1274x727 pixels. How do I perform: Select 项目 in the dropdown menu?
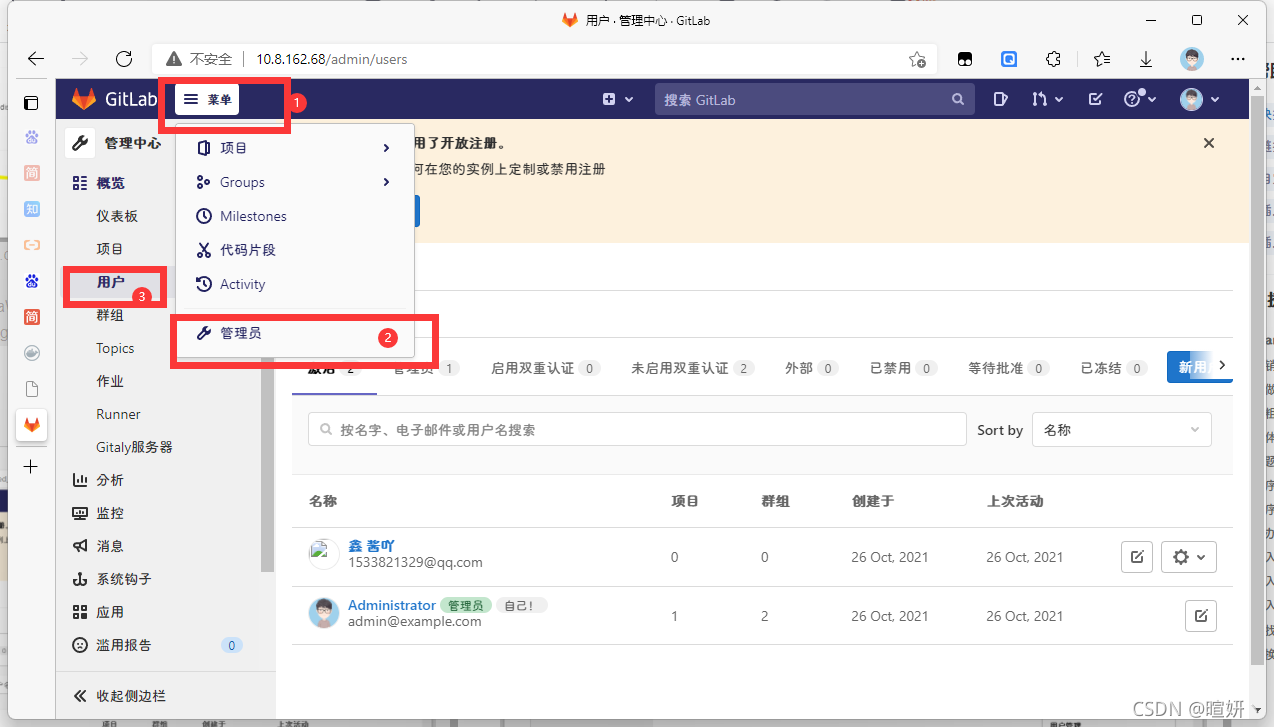pyautogui.click(x=294, y=148)
